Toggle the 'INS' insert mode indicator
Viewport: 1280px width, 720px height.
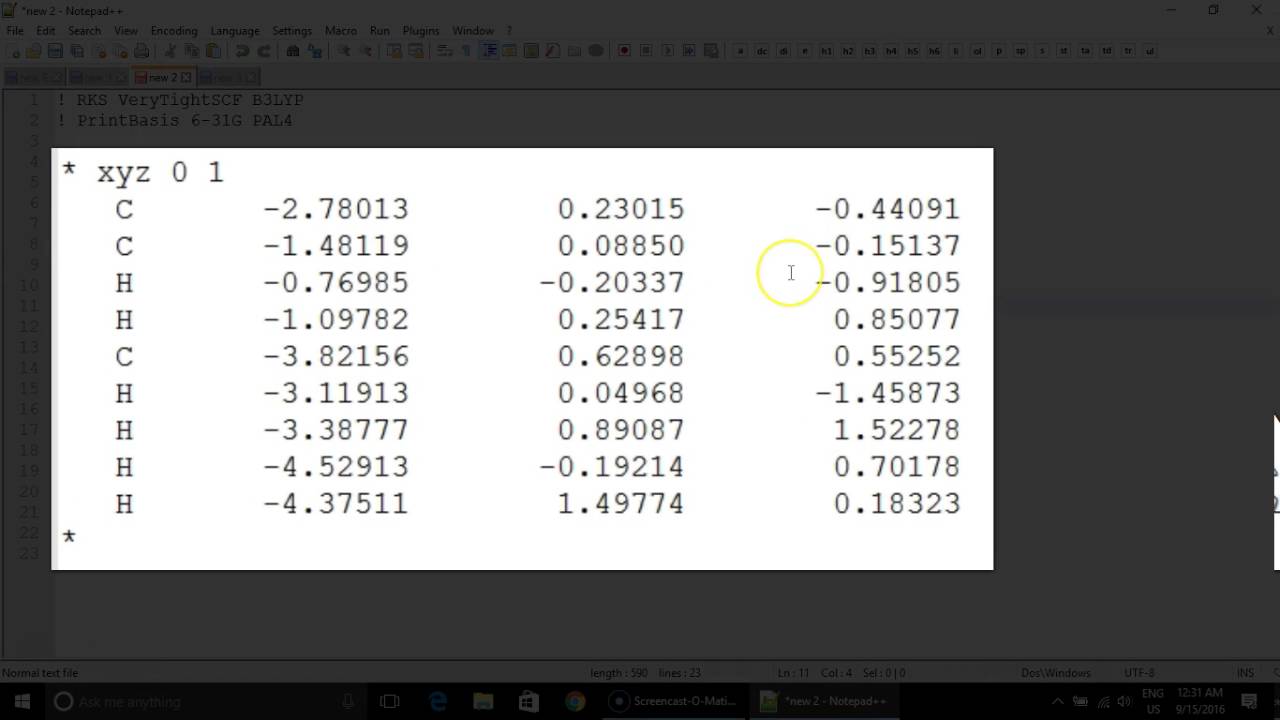pyautogui.click(x=1245, y=673)
